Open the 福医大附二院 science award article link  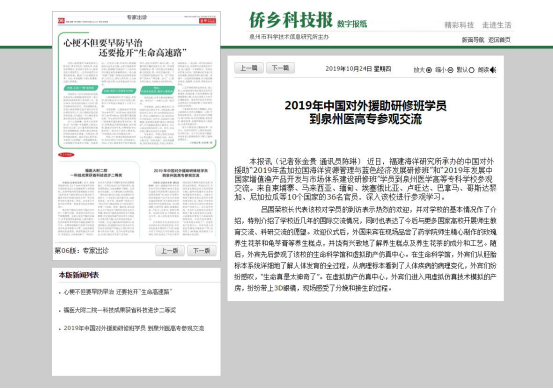coord(120,310)
